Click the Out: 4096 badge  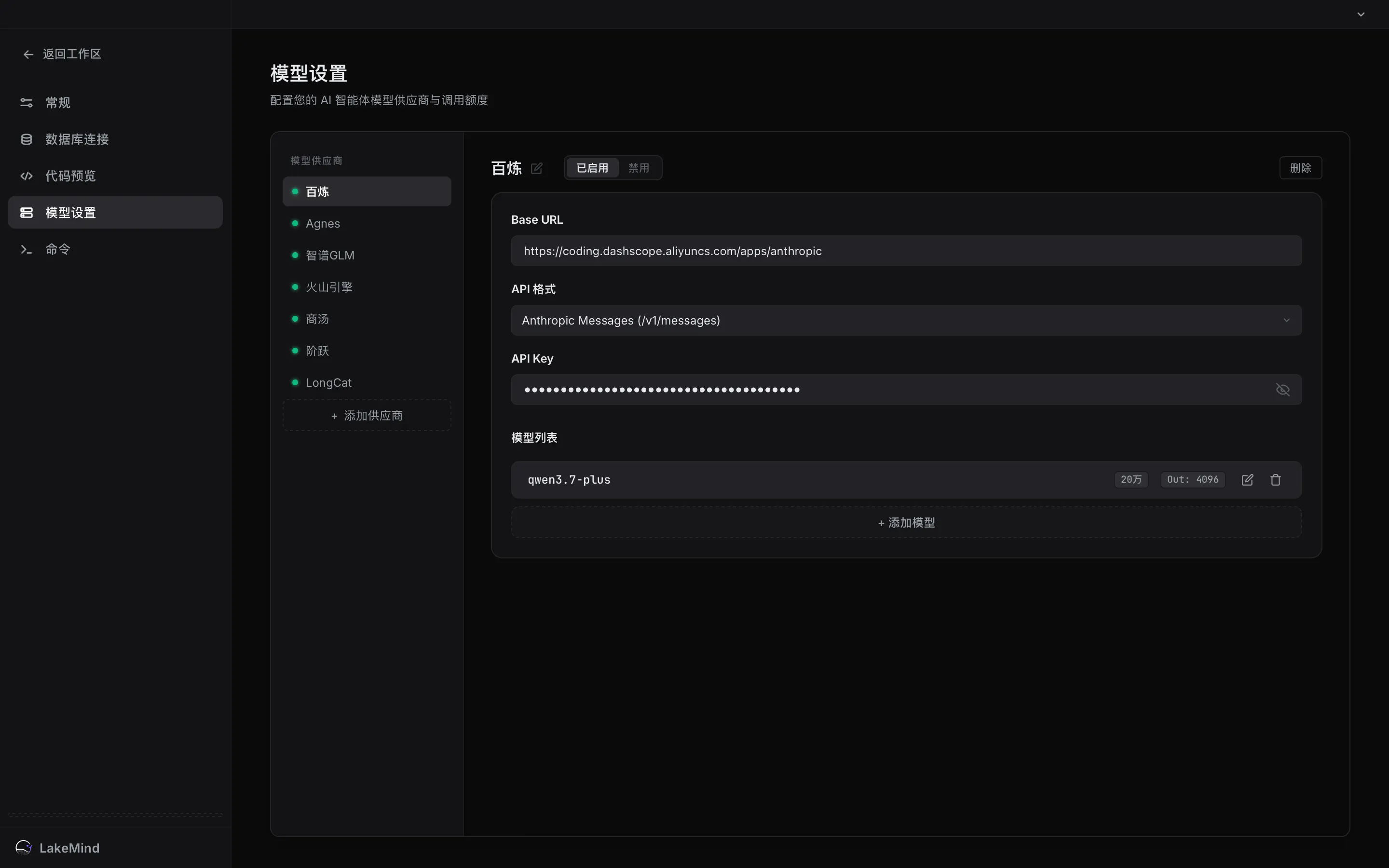(1193, 480)
